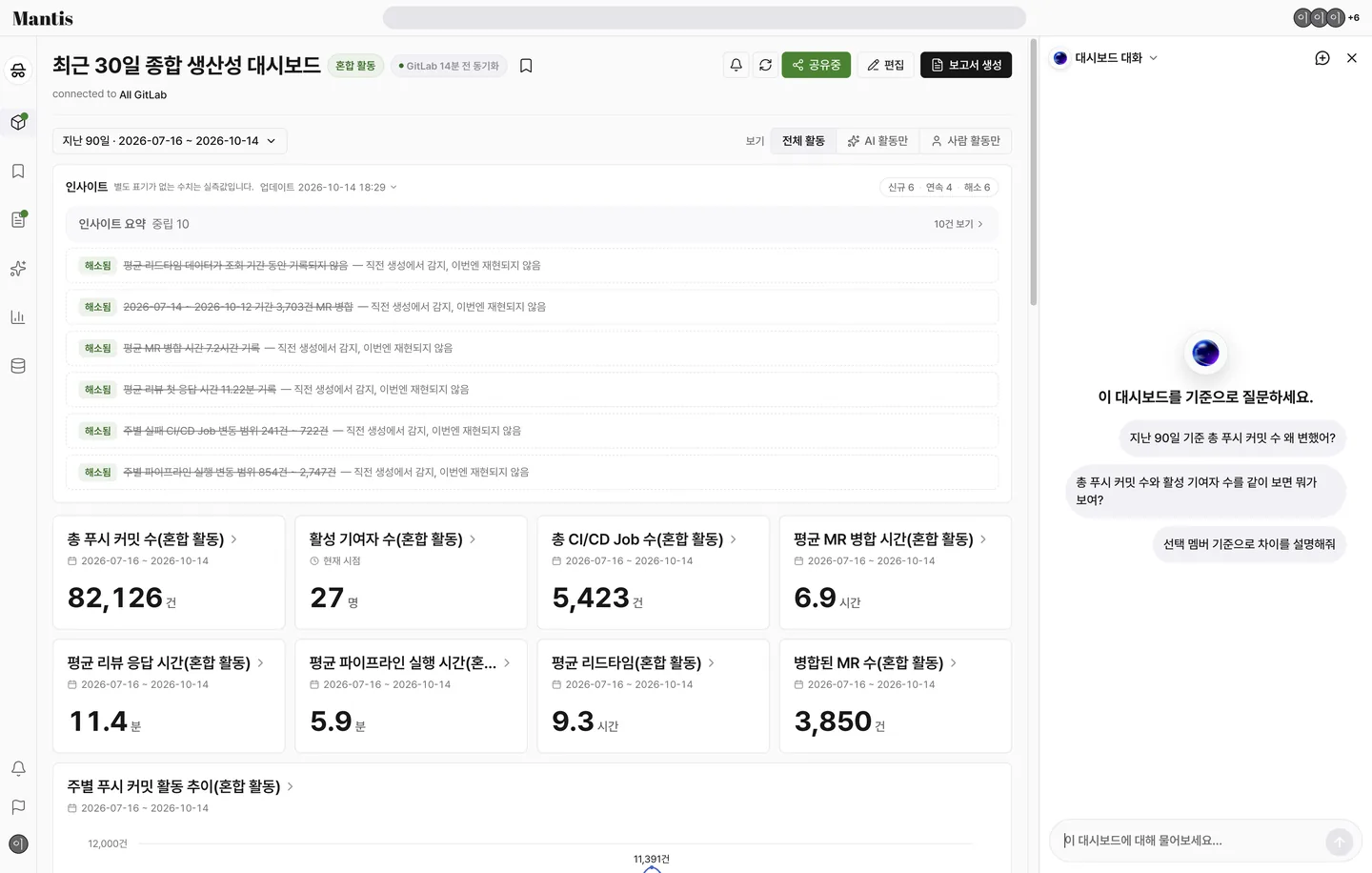The width and height of the screenshot is (1372, 873).
Task: Open the date range dropdown 지난 90일
Action: click(x=170, y=141)
